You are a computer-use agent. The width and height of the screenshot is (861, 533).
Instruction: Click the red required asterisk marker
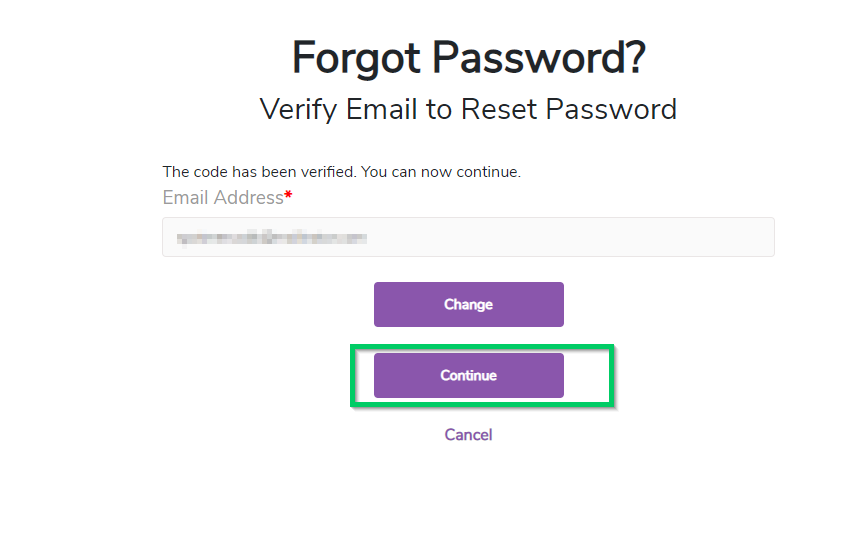tap(288, 197)
